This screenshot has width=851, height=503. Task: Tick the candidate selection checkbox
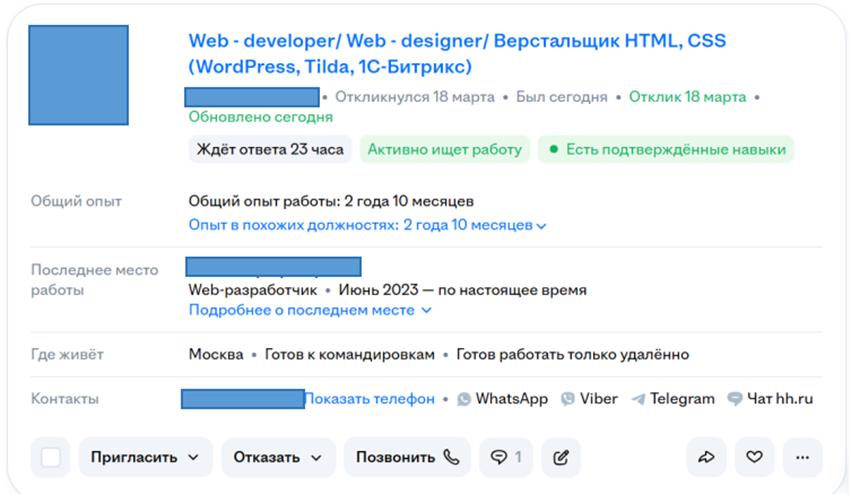point(50,457)
